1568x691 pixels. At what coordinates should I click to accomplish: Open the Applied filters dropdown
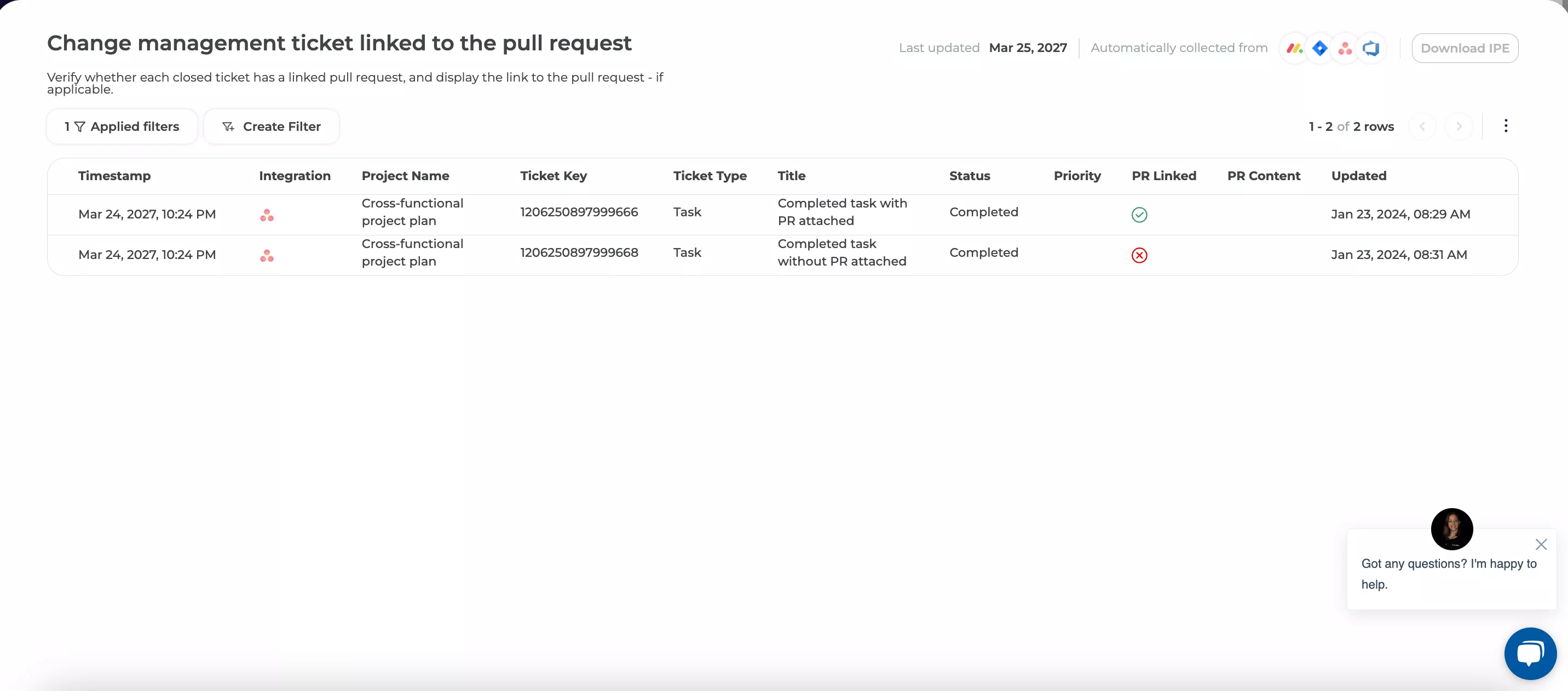[x=122, y=126]
